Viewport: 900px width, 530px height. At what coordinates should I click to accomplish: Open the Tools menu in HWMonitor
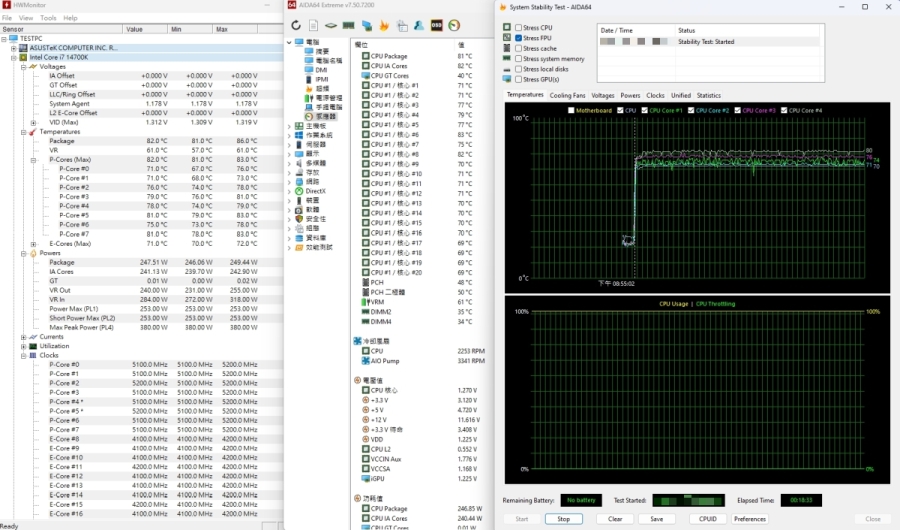[48, 18]
